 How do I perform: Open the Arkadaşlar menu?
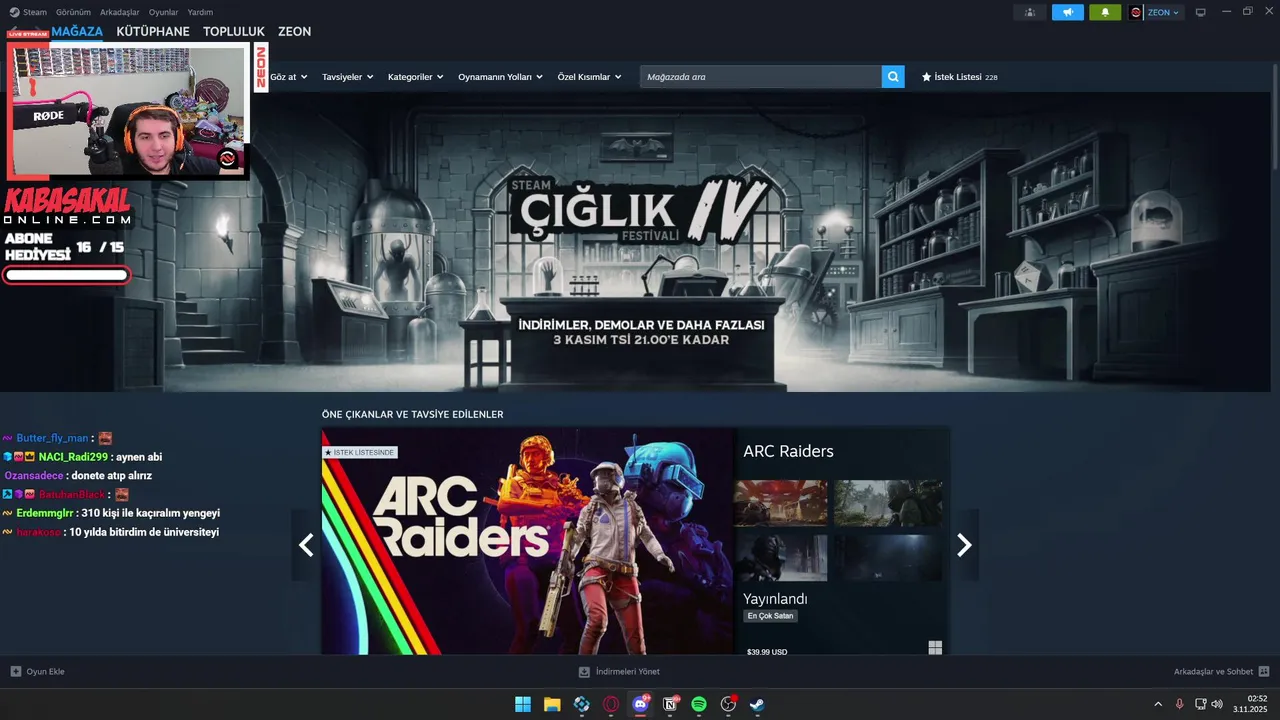120,12
